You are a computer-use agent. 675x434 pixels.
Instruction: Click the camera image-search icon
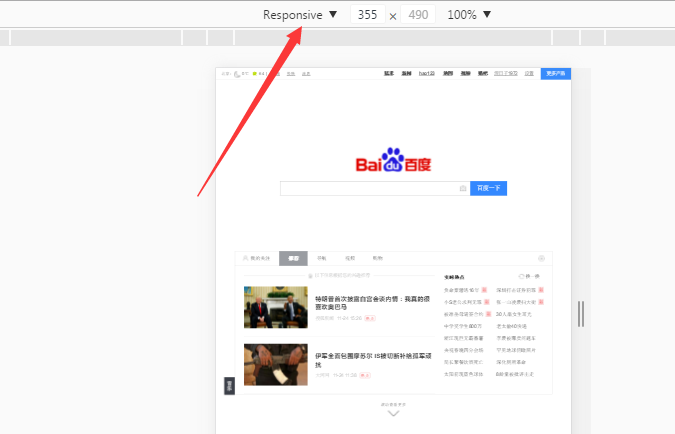(x=463, y=188)
